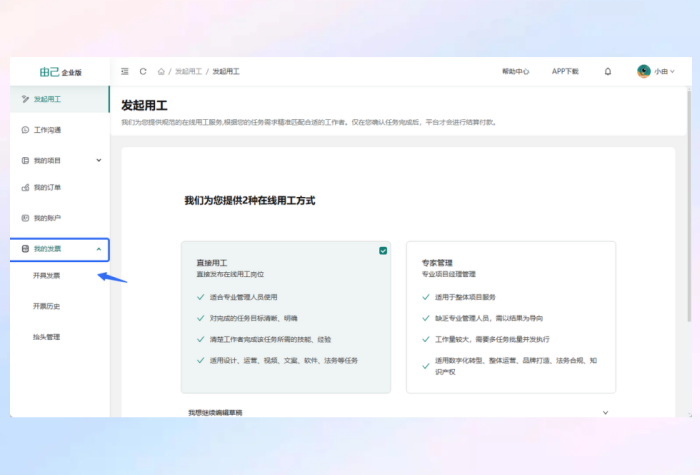Open APP下载 link

pos(565,71)
